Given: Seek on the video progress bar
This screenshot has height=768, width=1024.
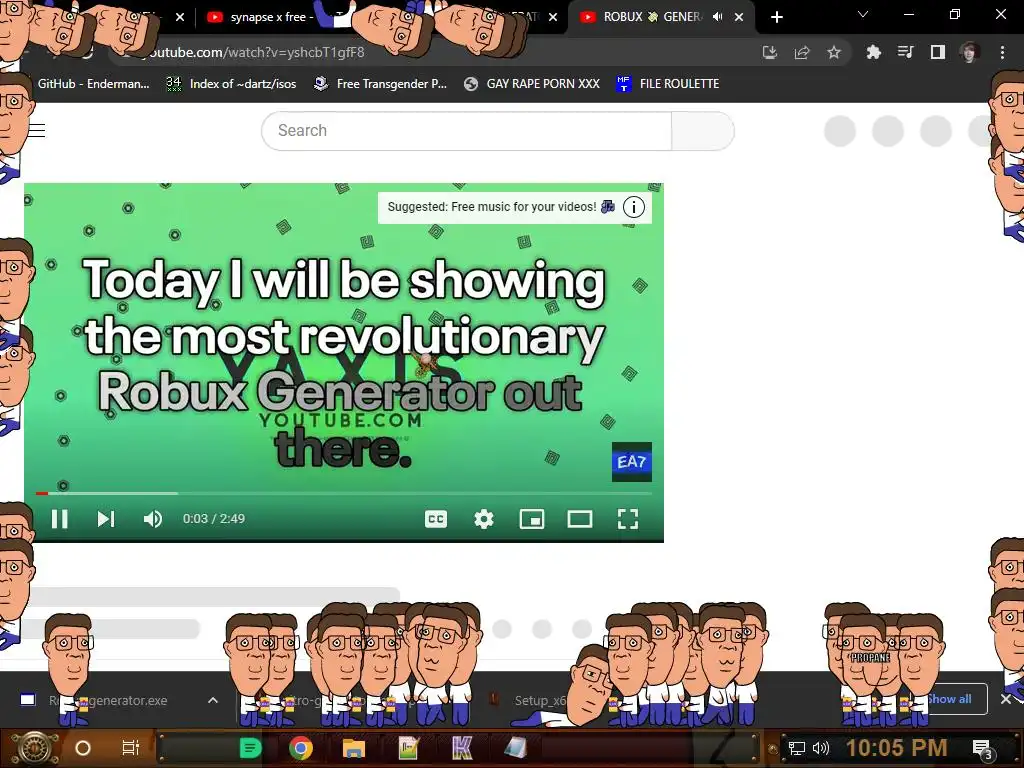Looking at the screenshot, I should click(344, 493).
